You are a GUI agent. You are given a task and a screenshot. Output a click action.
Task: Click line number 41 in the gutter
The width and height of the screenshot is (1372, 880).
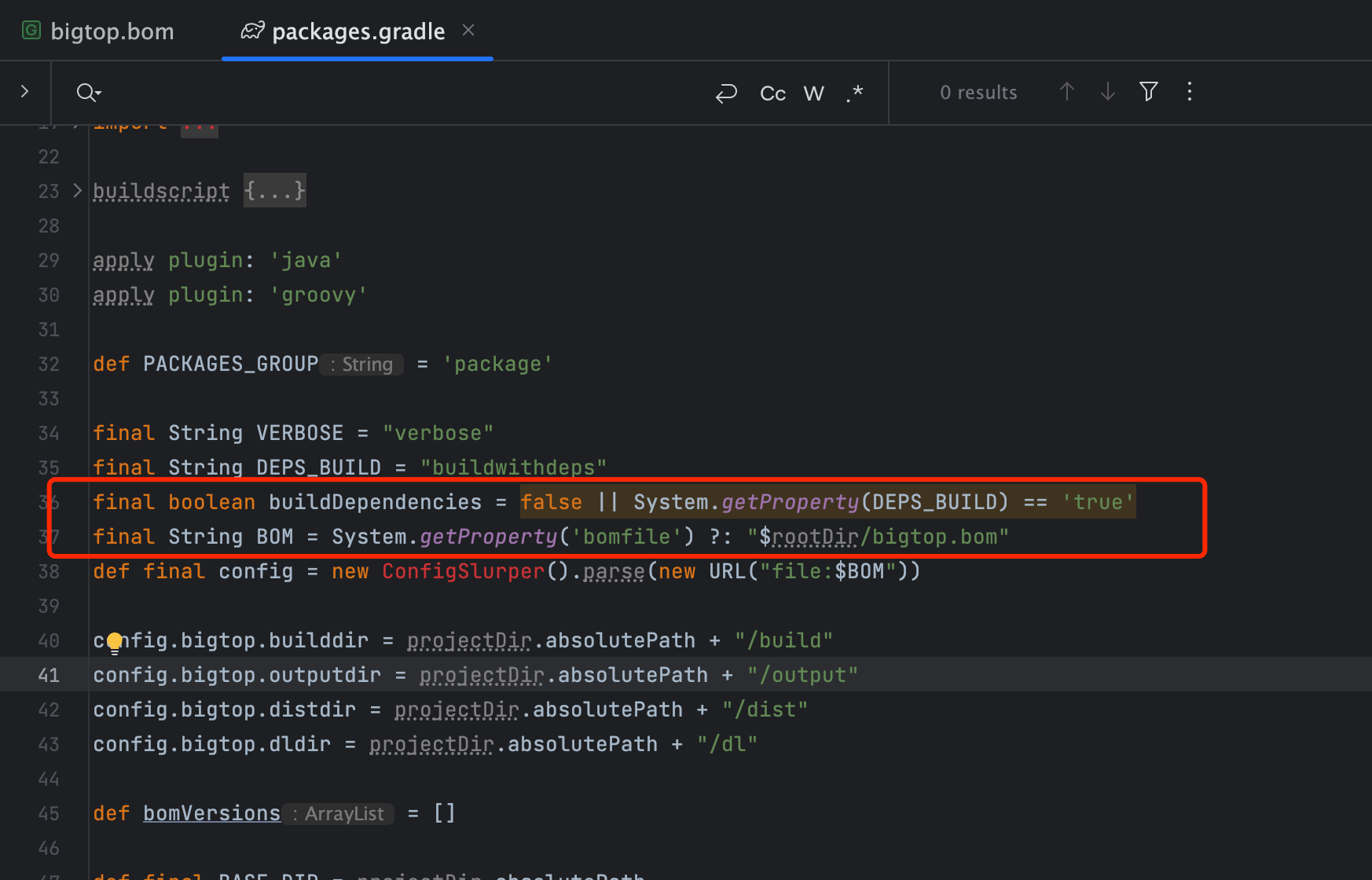[x=49, y=675]
